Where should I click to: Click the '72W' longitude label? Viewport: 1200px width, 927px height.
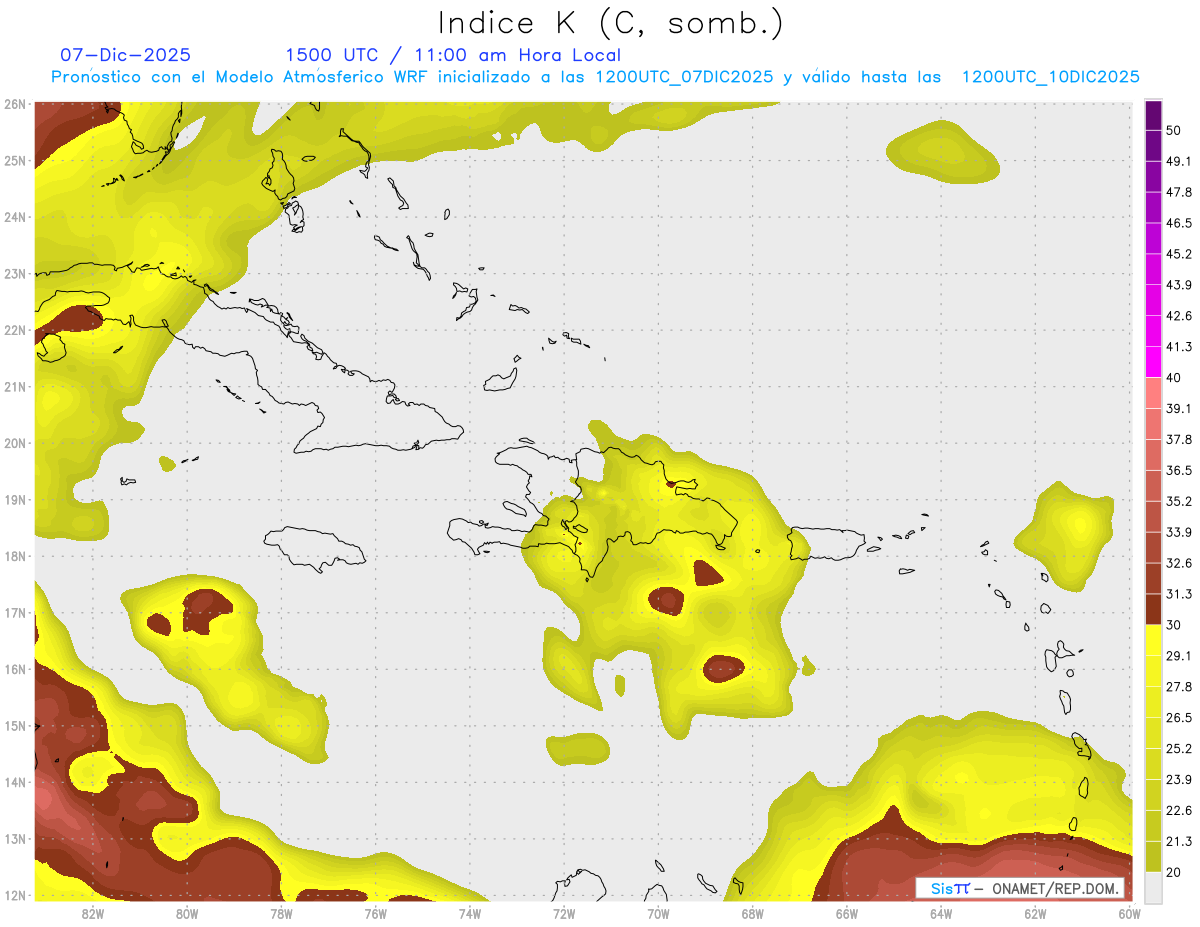(x=564, y=913)
